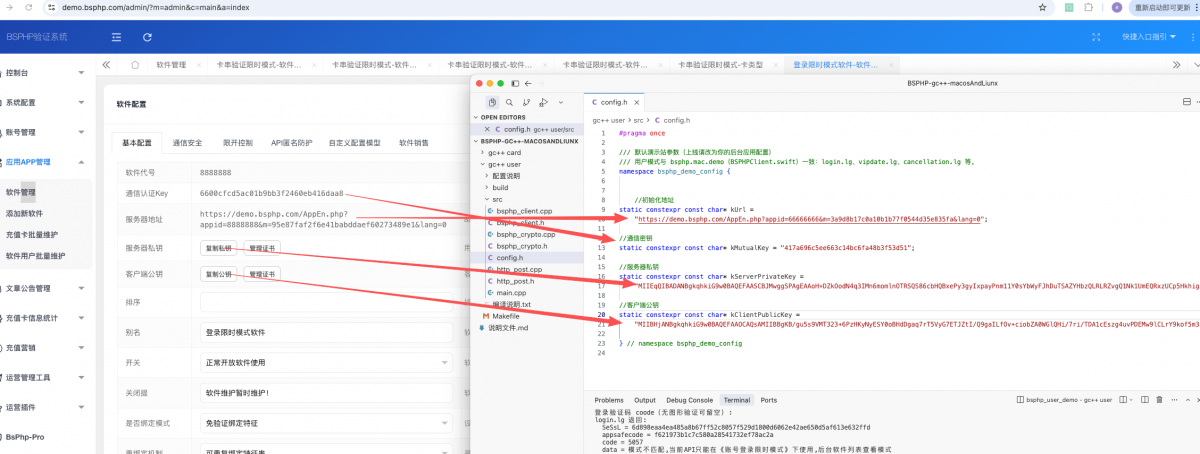This screenshot has width=1200, height=454.
Task: Switch to the 自定义配置模型 tab
Action: 355,142
